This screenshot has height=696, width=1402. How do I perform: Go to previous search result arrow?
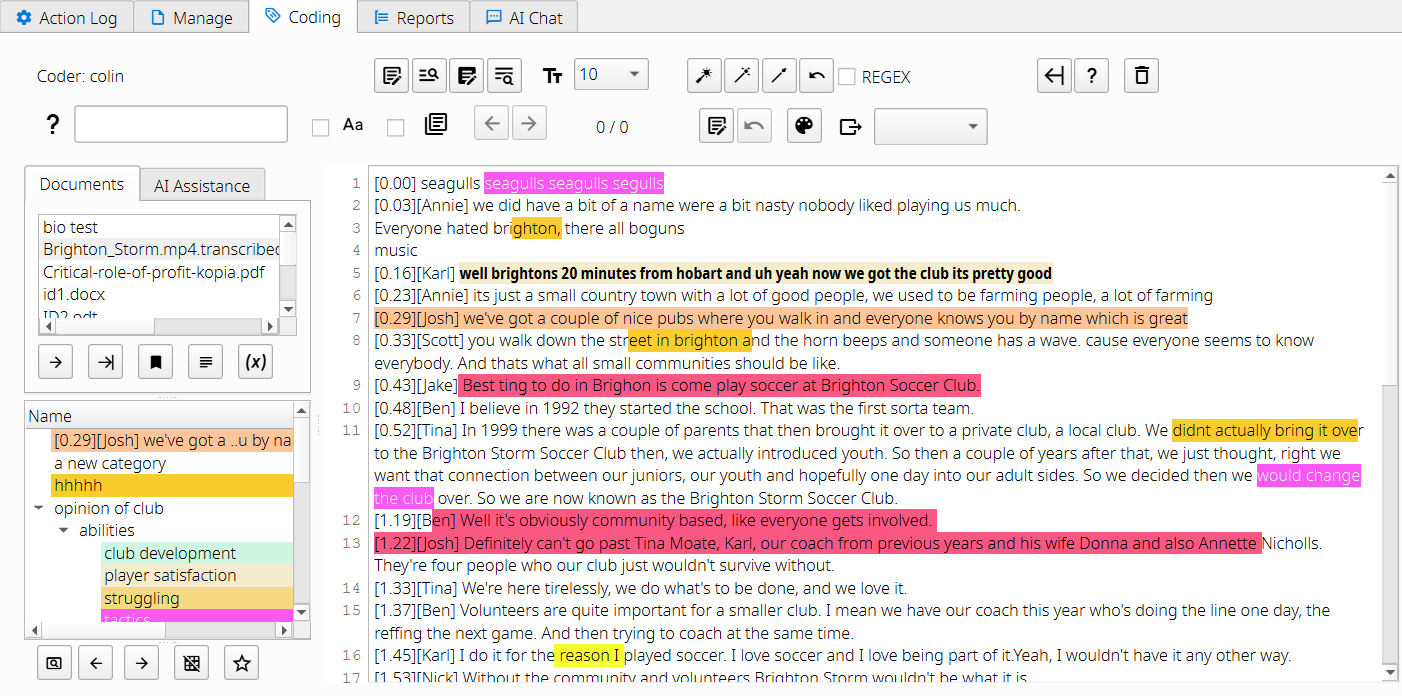[491, 125]
